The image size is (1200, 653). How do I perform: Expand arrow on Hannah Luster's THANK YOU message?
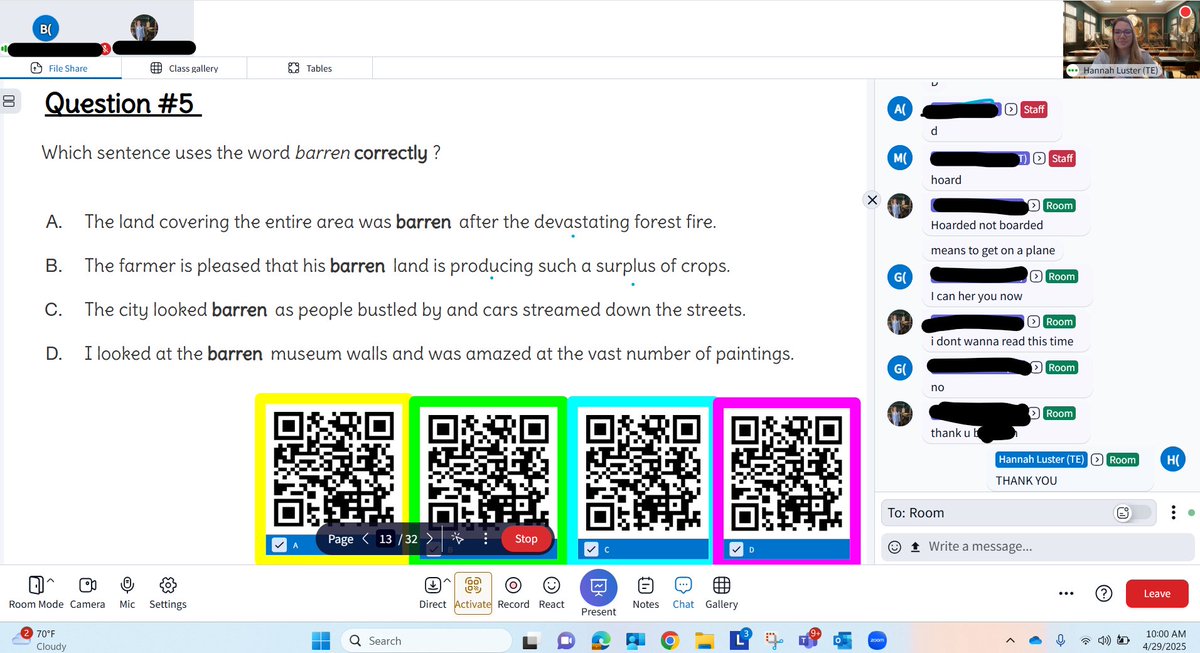1097,459
